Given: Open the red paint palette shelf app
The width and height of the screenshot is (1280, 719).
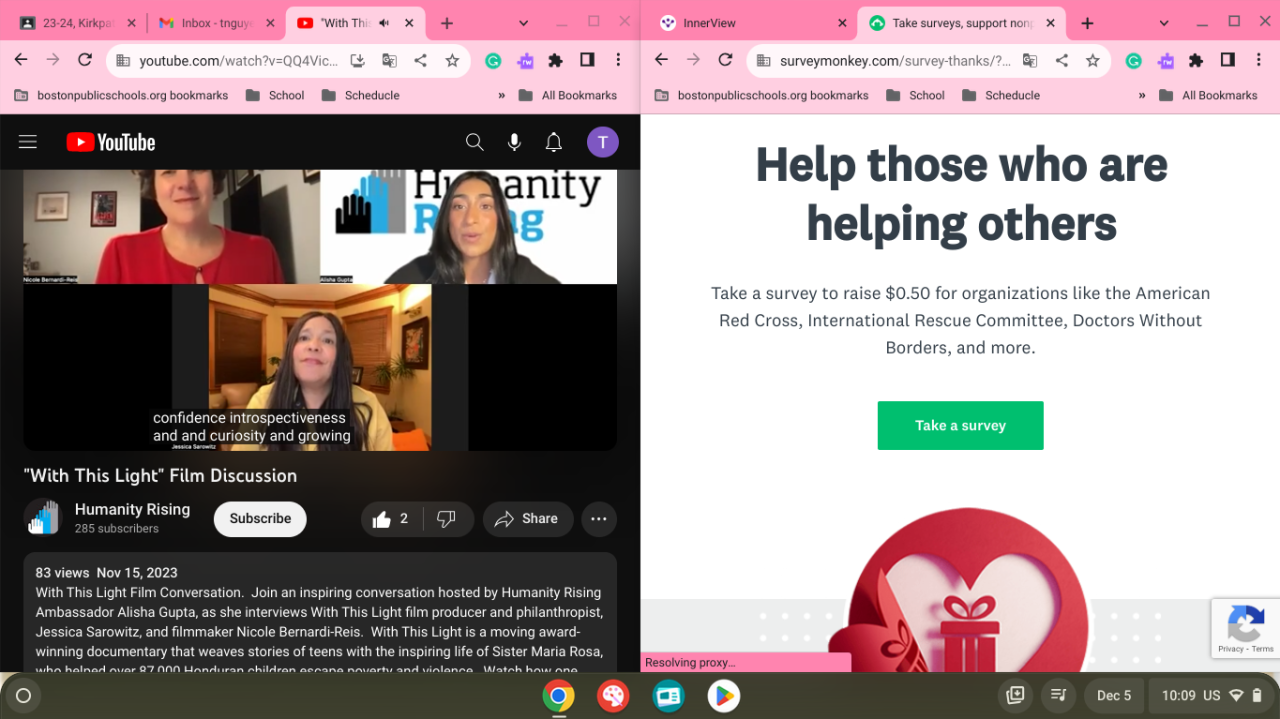Looking at the screenshot, I should pos(613,696).
